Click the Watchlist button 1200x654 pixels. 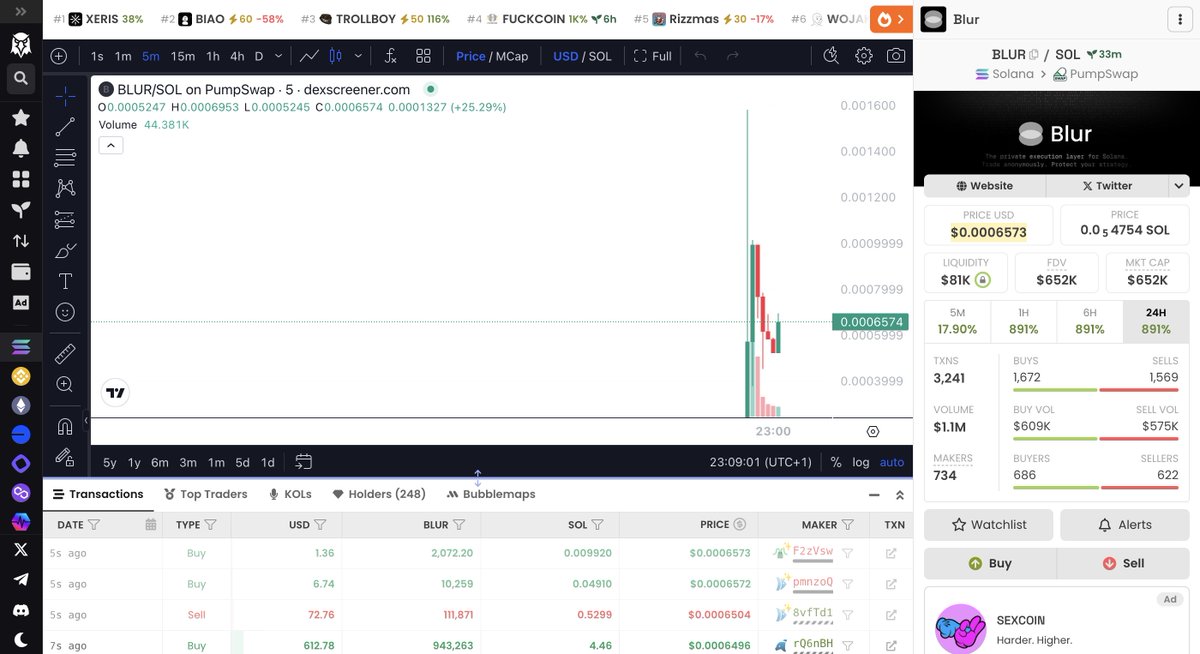pyautogui.click(x=989, y=524)
